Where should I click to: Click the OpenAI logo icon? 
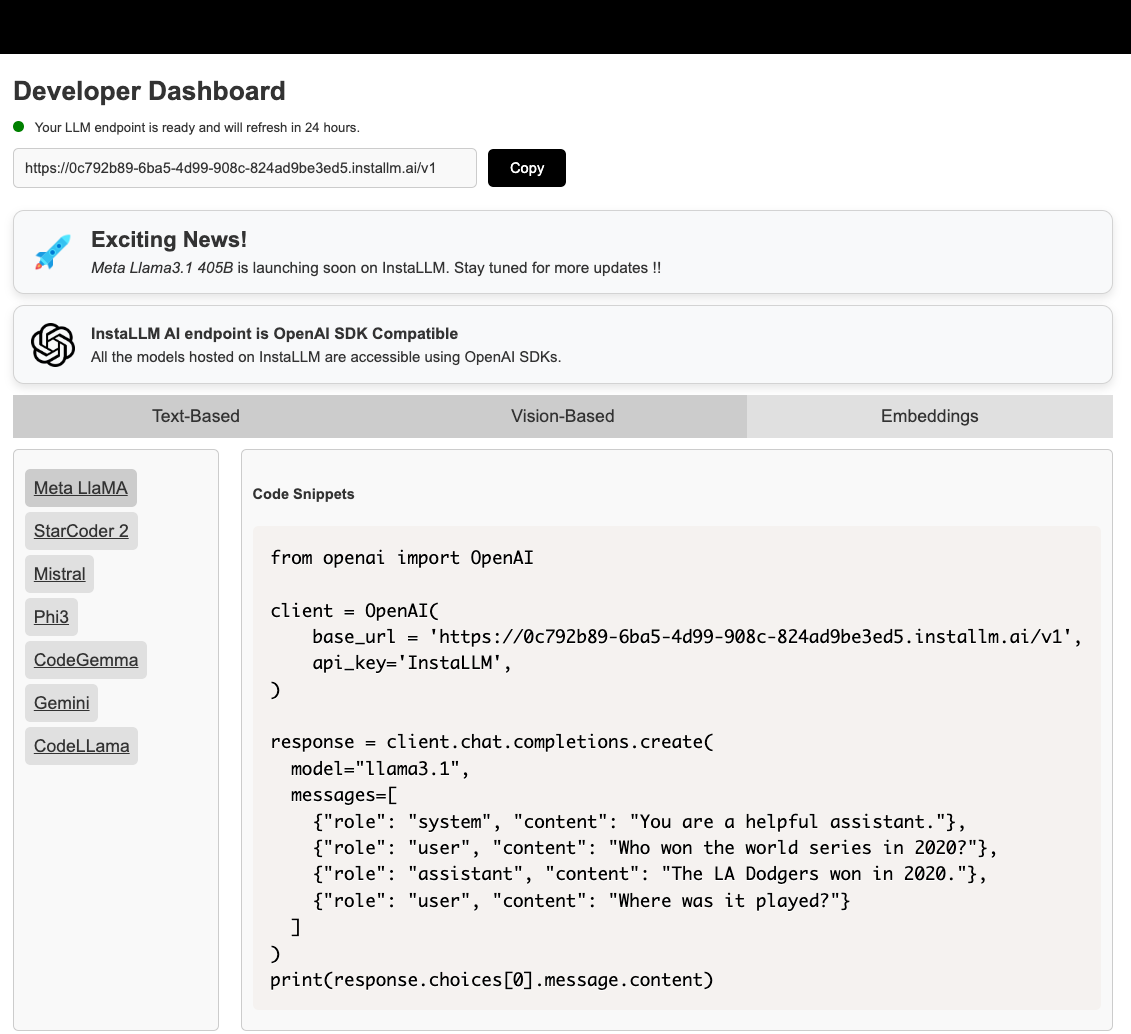53,345
